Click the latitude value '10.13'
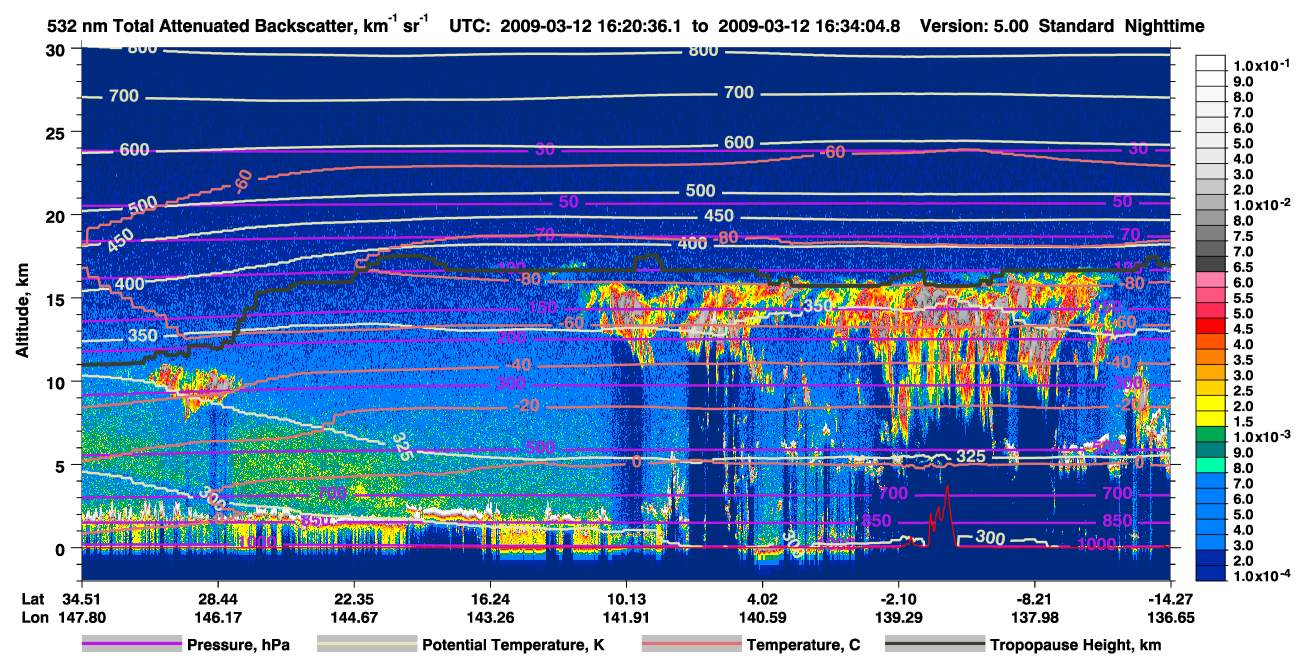The height and width of the screenshot is (667, 1300). [x=626, y=599]
